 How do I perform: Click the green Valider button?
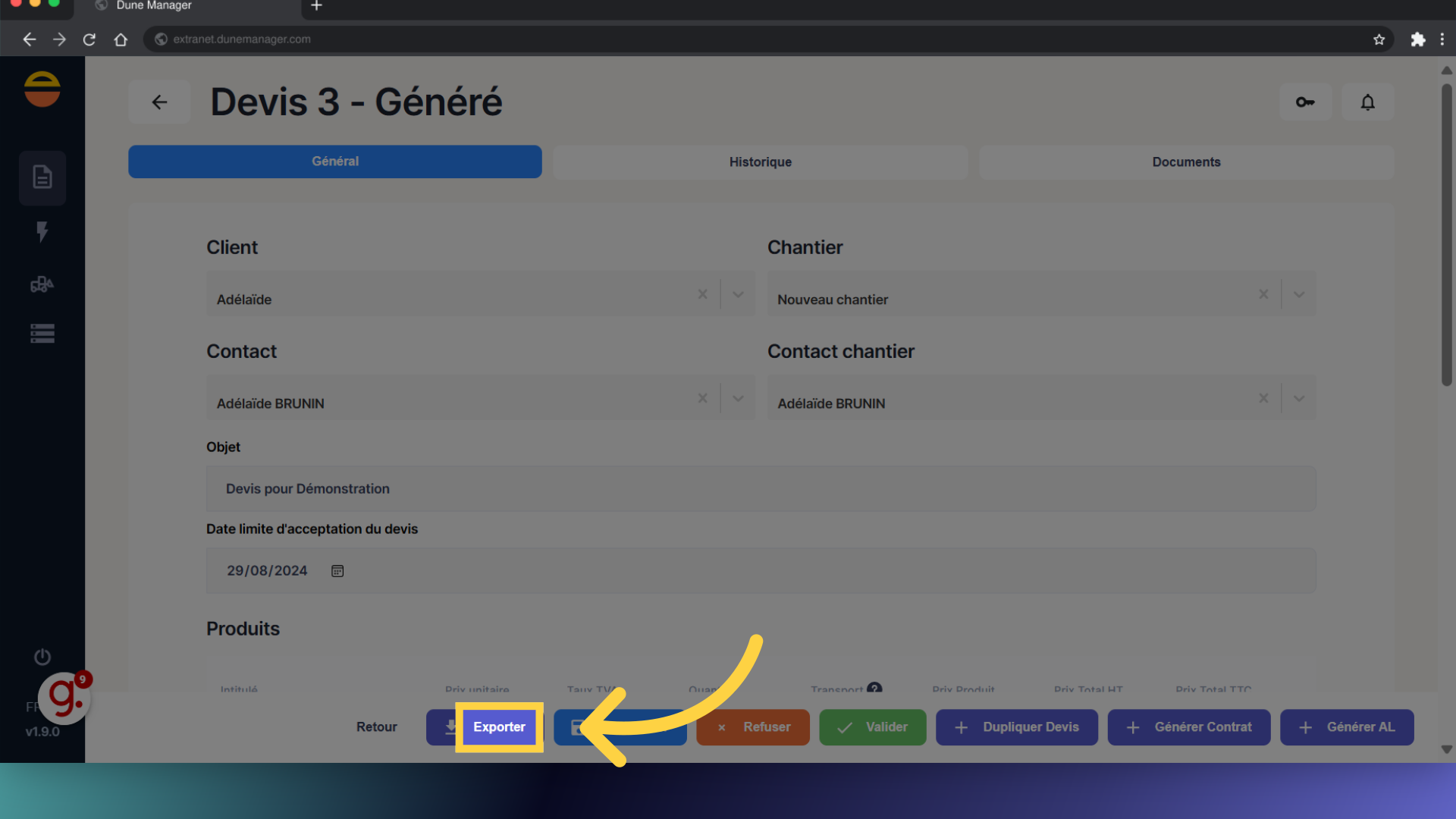pos(872,727)
